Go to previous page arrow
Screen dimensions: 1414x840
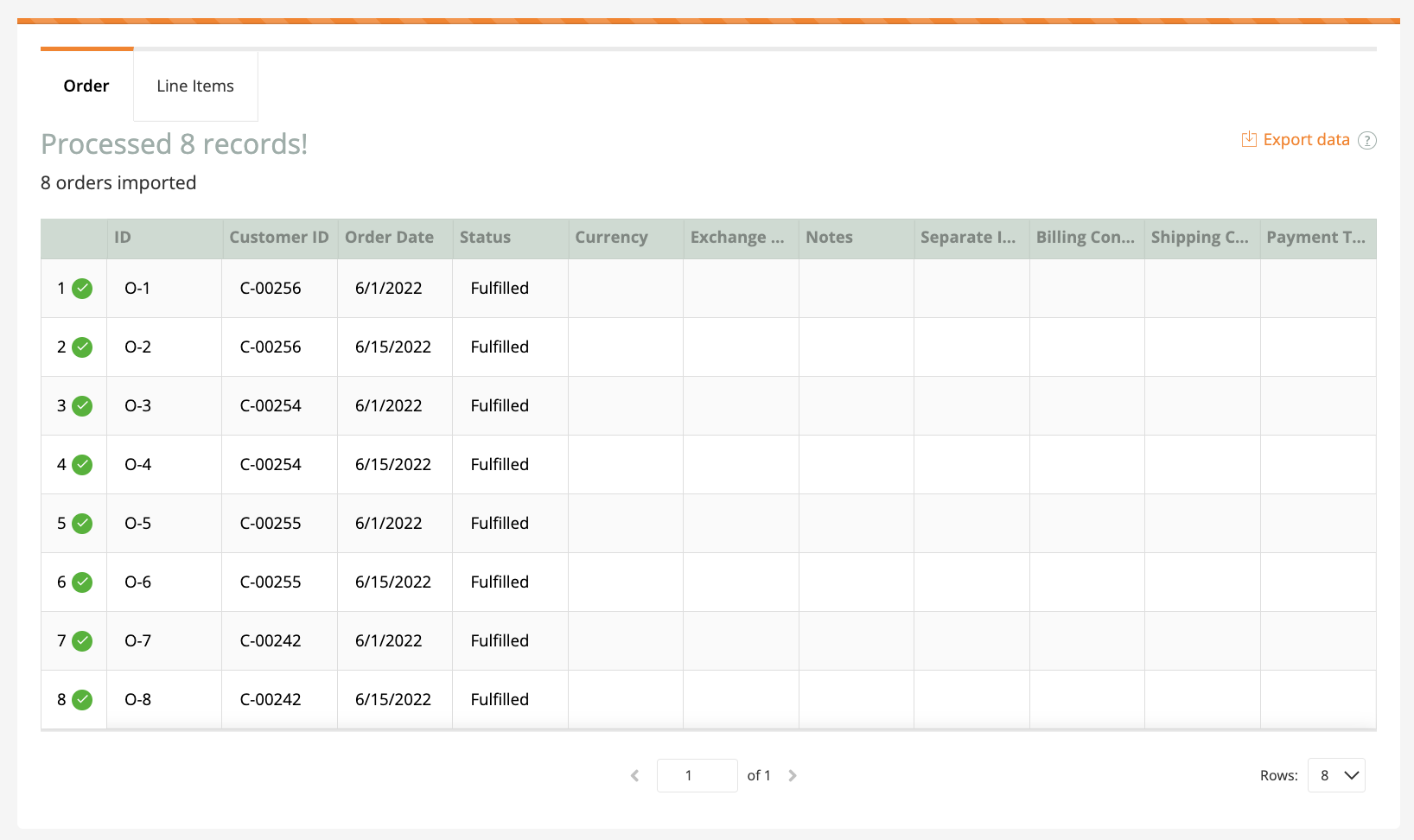tap(635, 775)
